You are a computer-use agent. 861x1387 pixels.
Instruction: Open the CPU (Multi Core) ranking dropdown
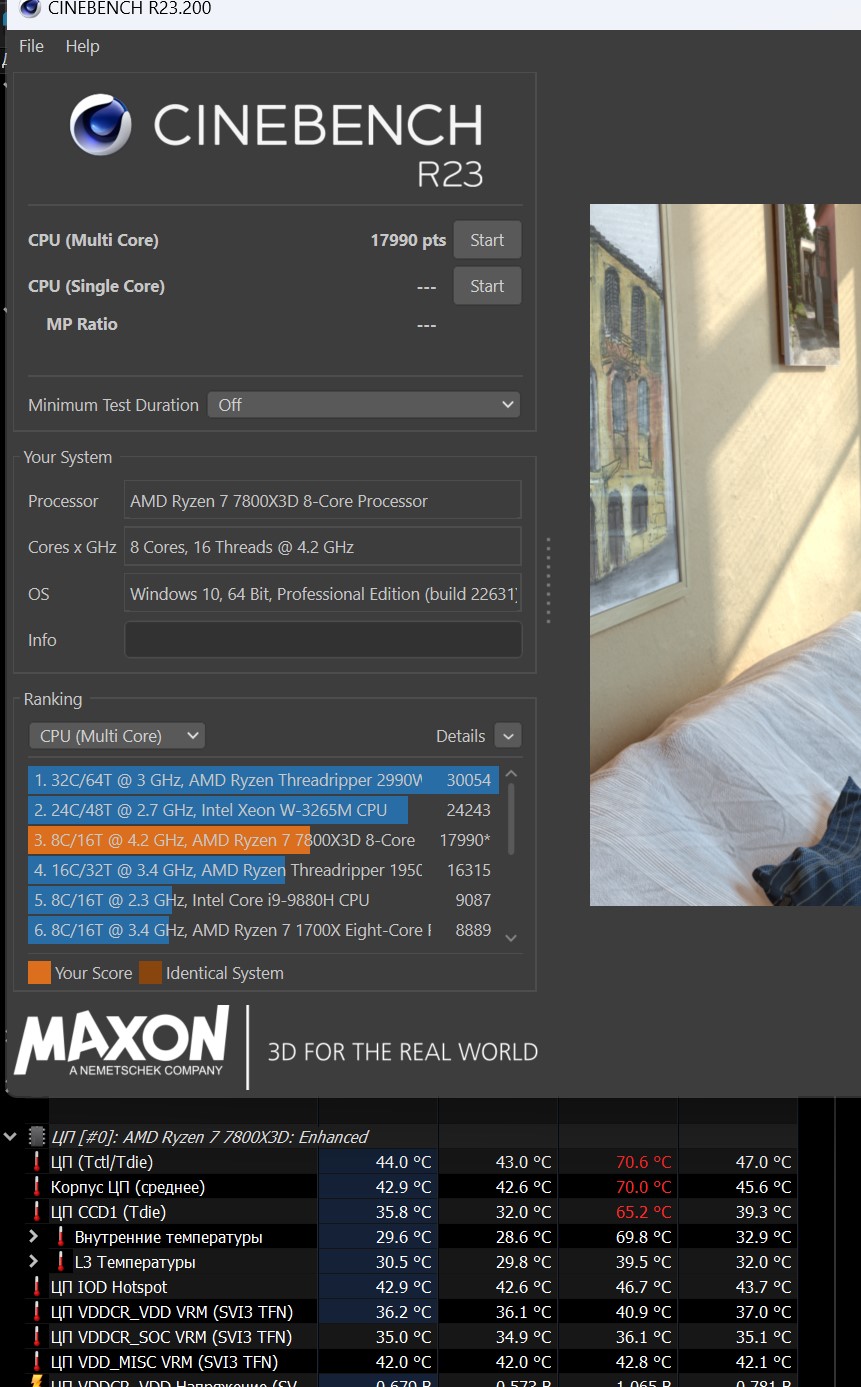[117, 736]
